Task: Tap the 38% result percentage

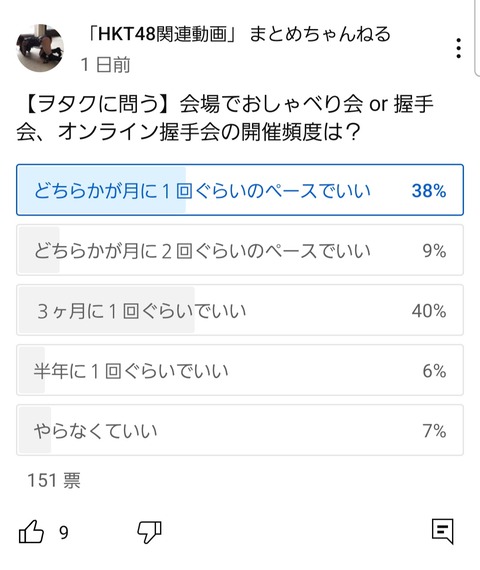Action: click(429, 190)
